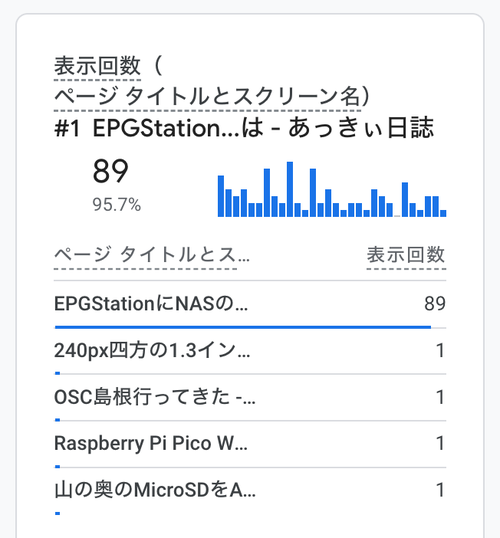This screenshot has width=500, height=538.
Task: Open the OSC島根行ってきた row
Action: click(250, 397)
